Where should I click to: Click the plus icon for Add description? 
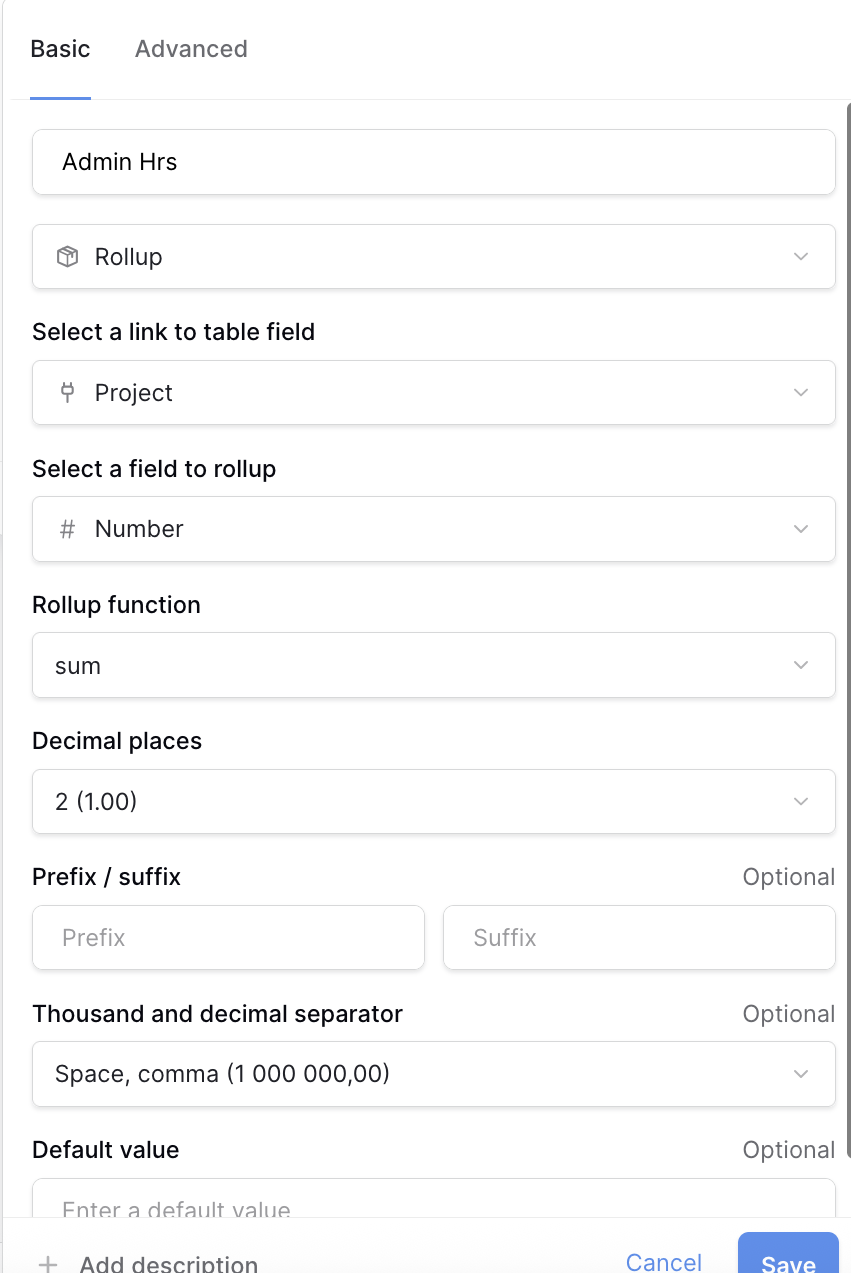click(47, 1264)
